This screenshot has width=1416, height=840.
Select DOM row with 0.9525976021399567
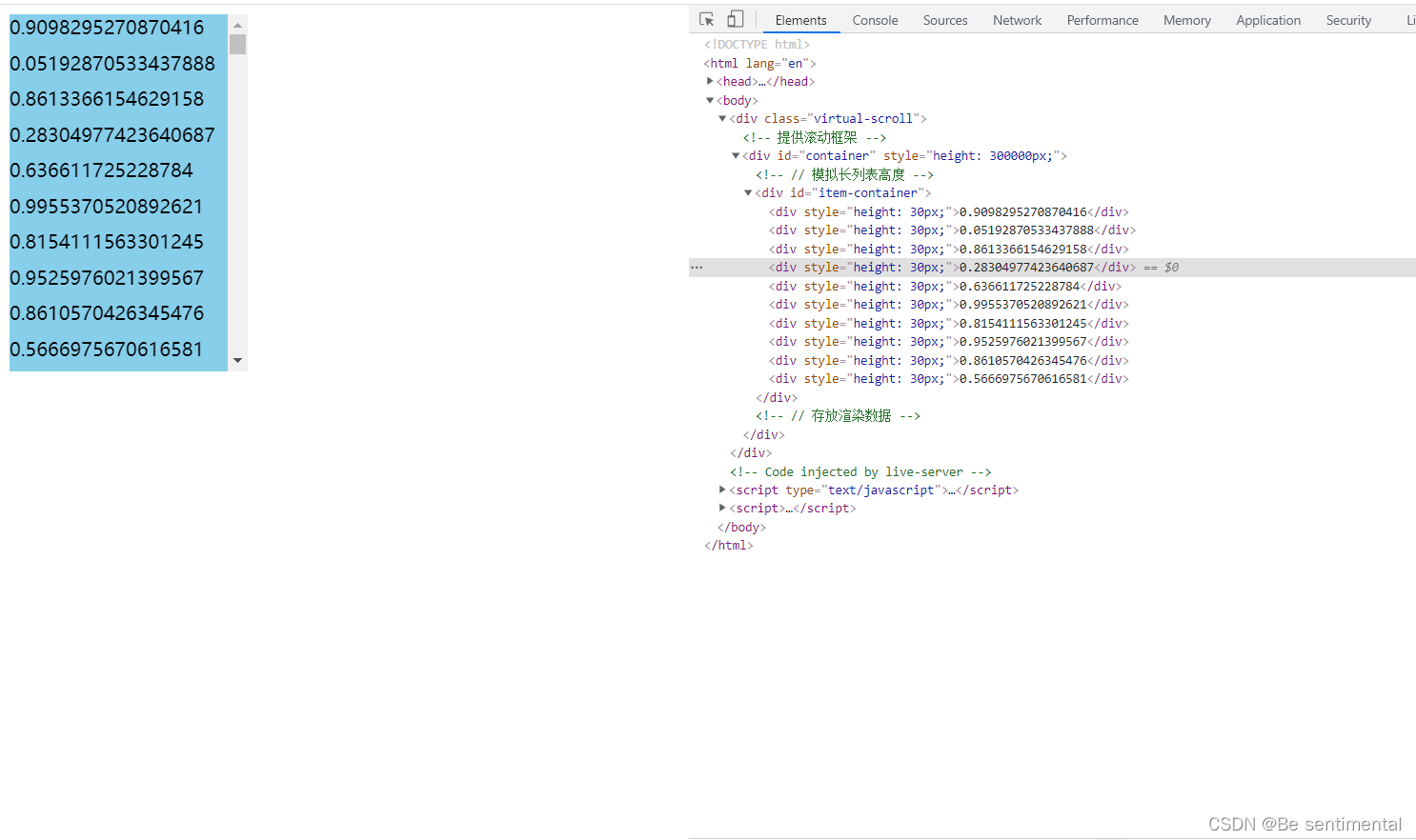click(x=948, y=341)
